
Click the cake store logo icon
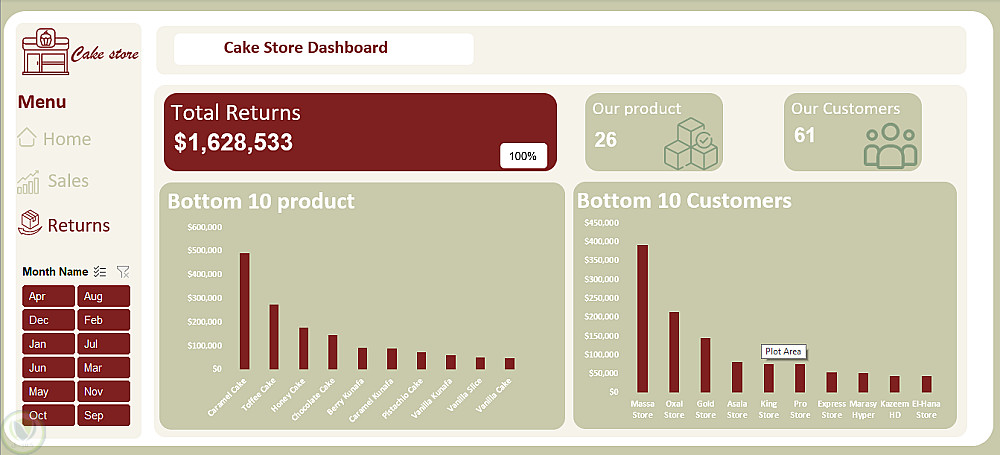tap(45, 51)
